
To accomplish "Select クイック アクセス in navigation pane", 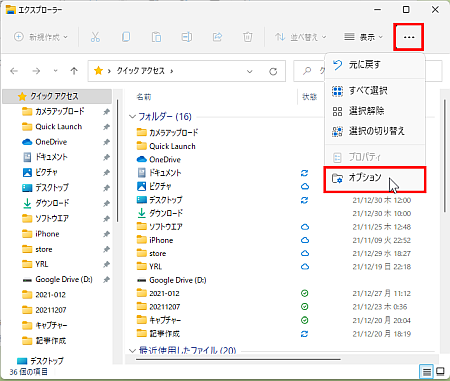I will click(57, 96).
